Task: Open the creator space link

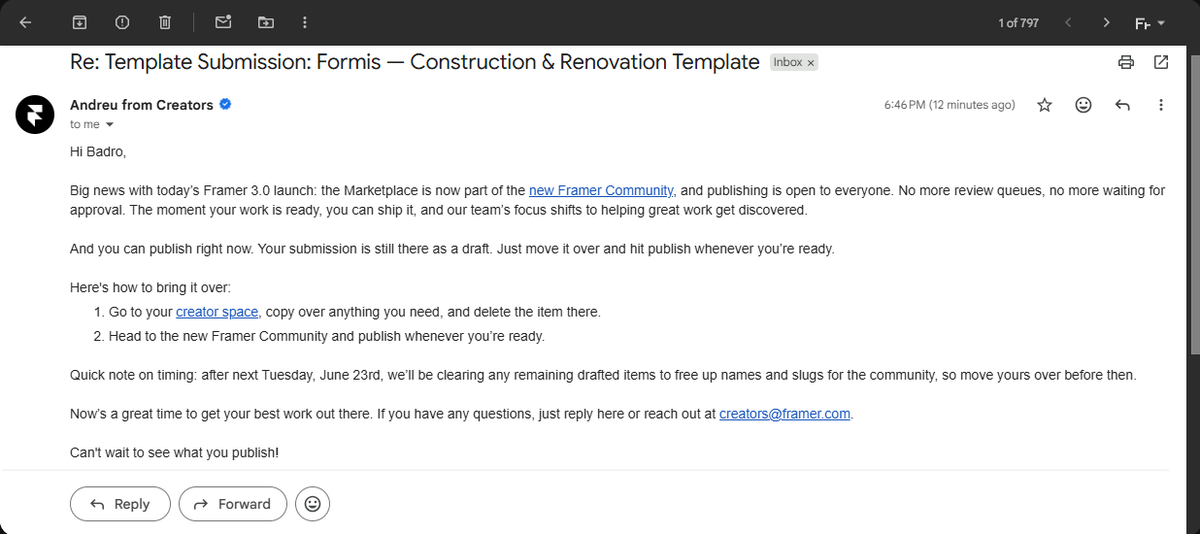Action: tap(217, 312)
